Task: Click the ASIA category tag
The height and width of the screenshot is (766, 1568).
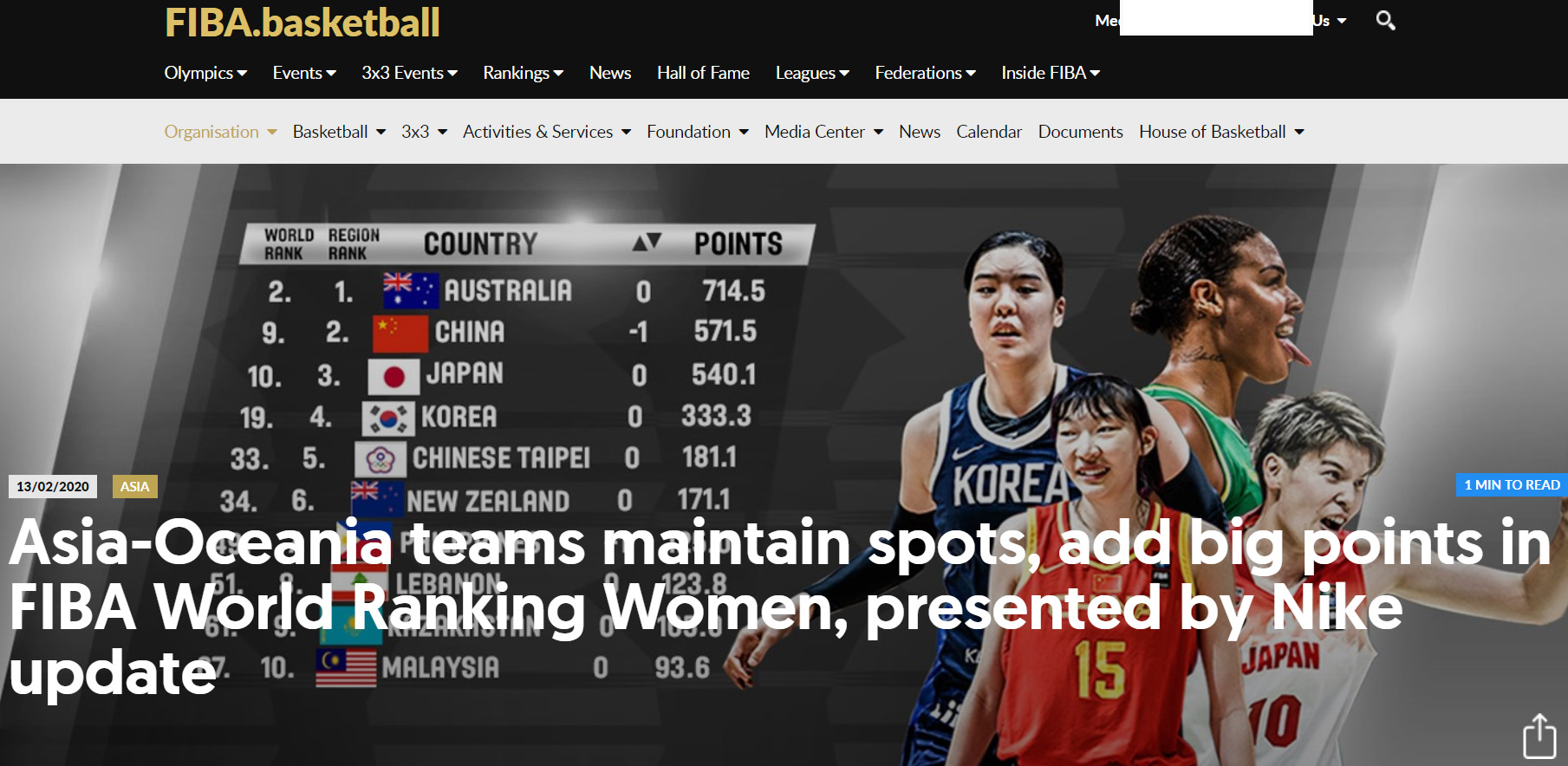Action: [134, 486]
